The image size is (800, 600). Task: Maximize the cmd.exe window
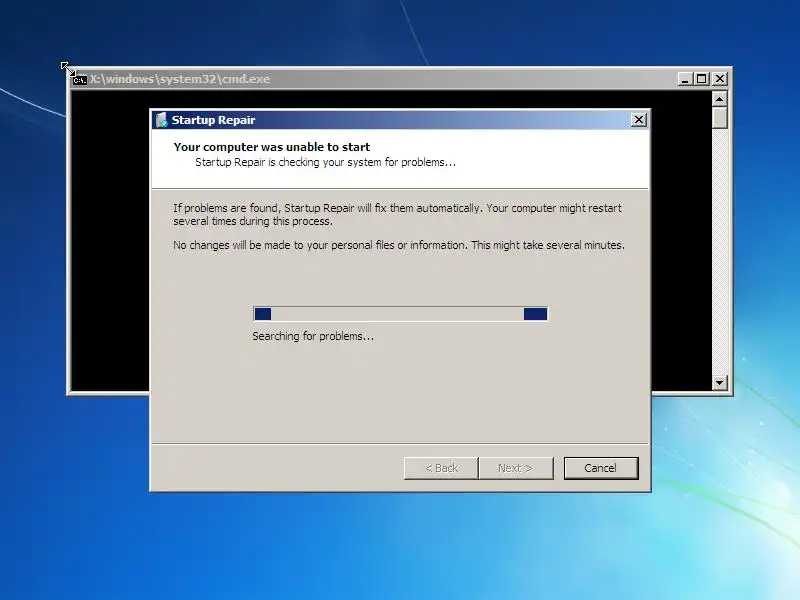point(702,79)
